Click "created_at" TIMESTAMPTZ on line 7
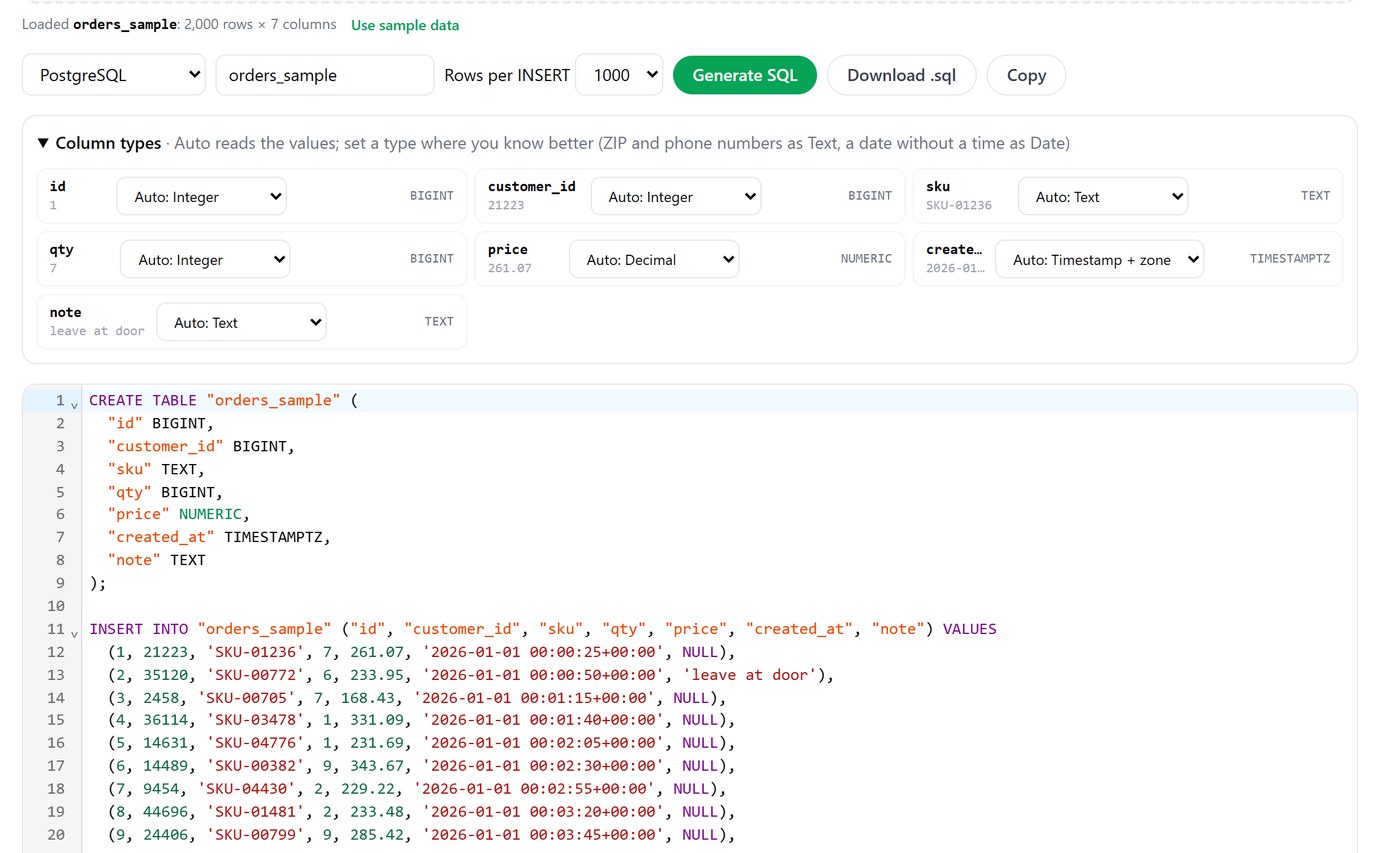Screen dimensions: 1380x853 tap(219, 537)
